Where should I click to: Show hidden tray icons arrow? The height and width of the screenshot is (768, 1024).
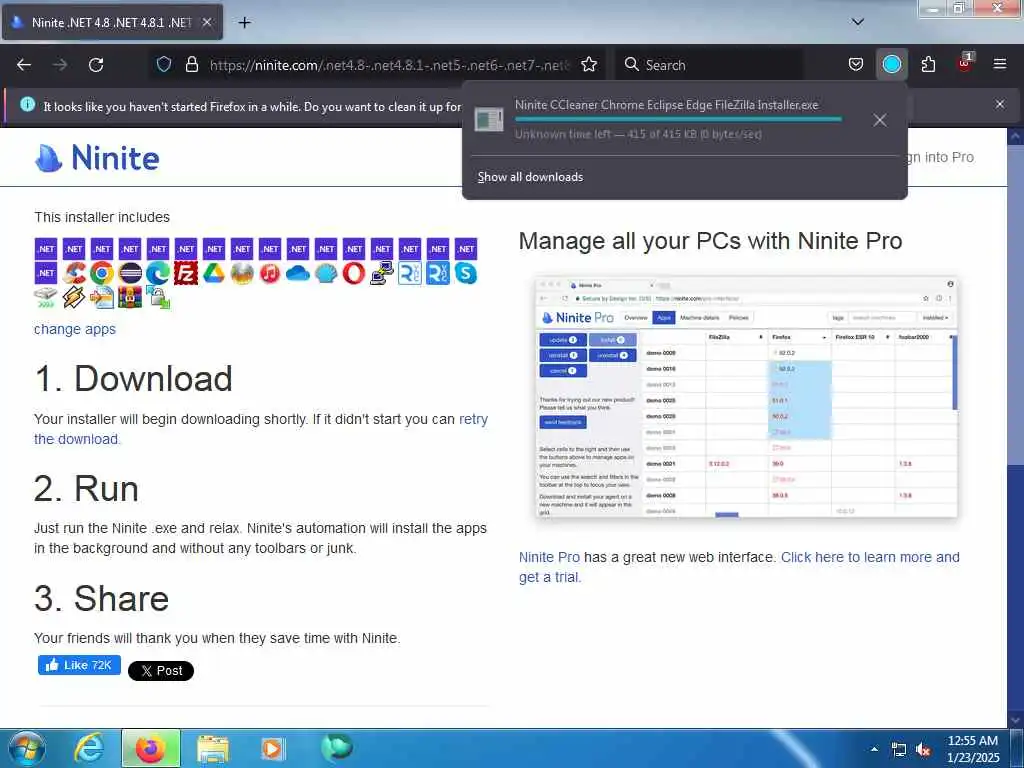coord(874,749)
